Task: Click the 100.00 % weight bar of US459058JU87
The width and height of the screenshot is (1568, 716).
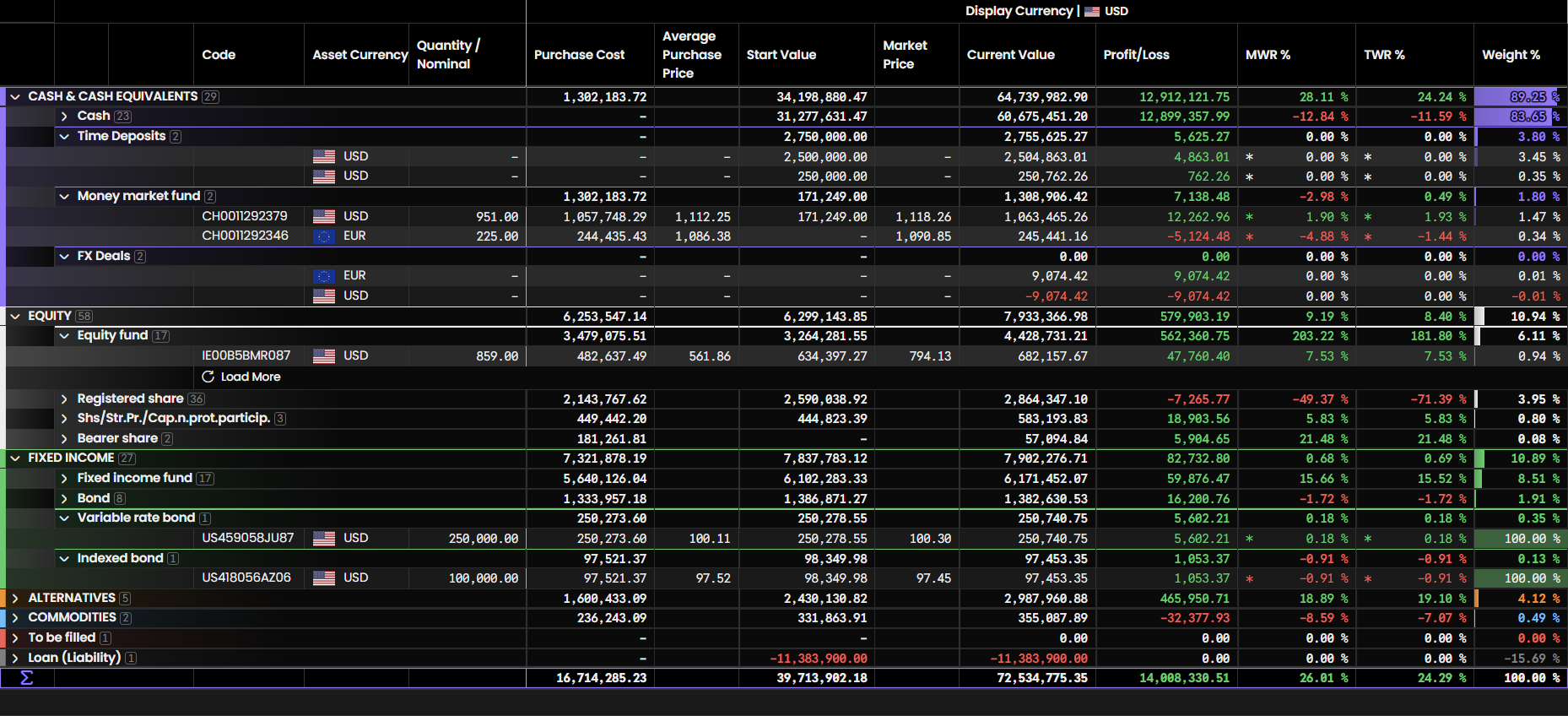Action: coord(1521,539)
